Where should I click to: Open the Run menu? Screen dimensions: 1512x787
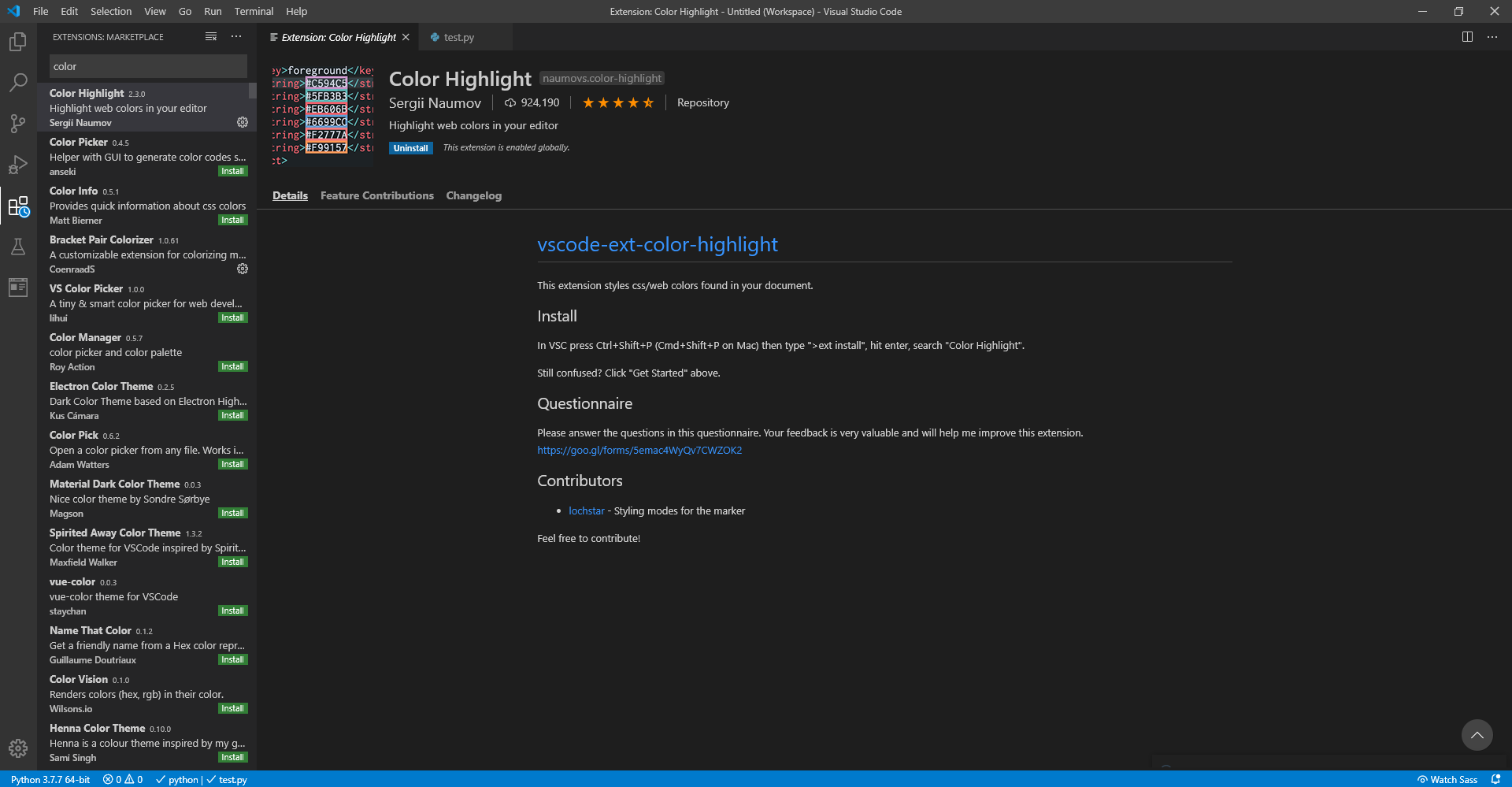pos(213,11)
